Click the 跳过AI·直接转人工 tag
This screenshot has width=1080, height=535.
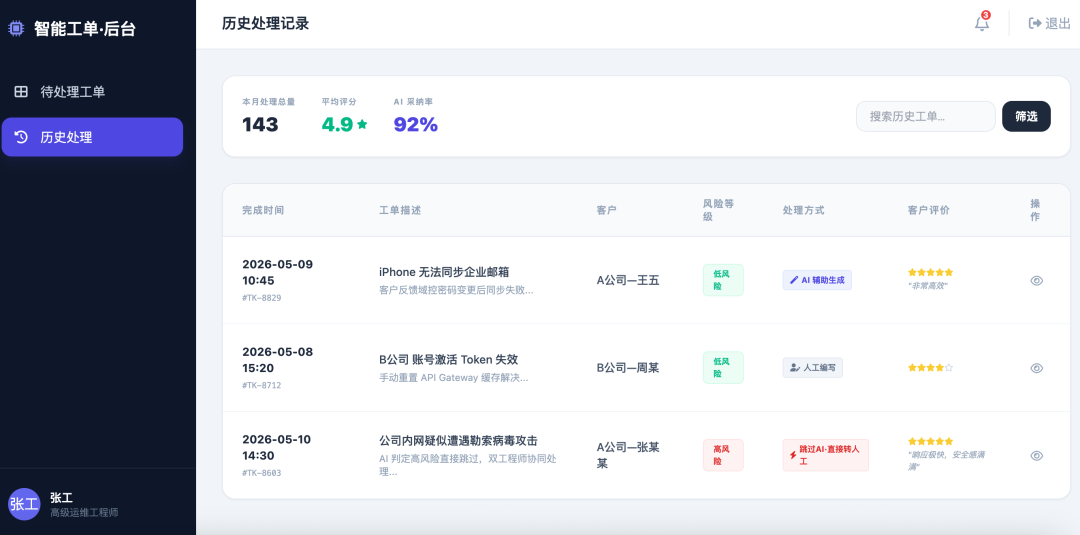tap(825, 455)
